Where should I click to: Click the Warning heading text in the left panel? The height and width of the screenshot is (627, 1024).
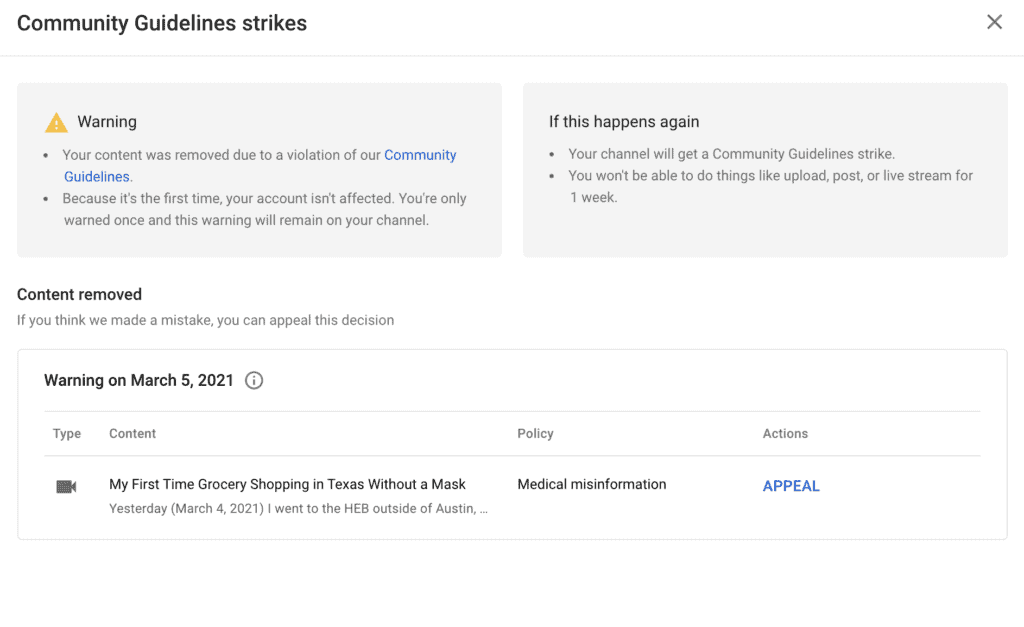pos(107,122)
